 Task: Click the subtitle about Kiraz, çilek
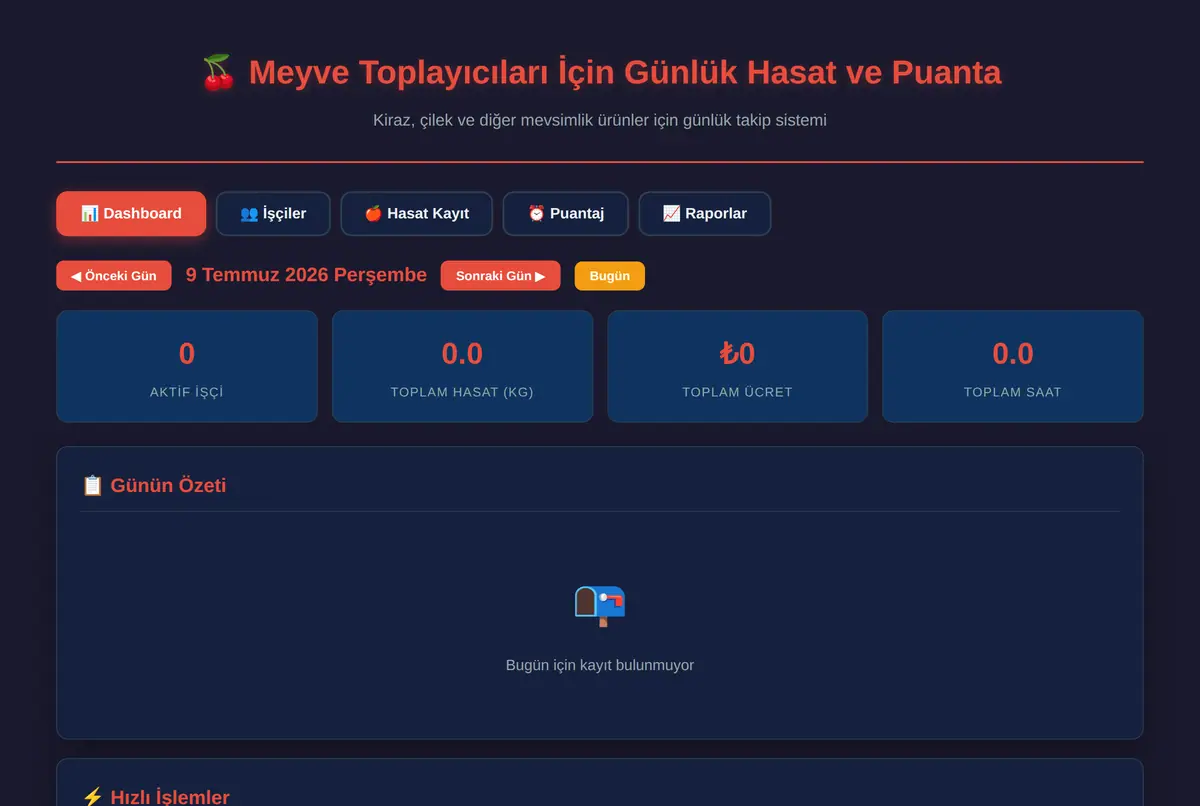click(x=600, y=120)
